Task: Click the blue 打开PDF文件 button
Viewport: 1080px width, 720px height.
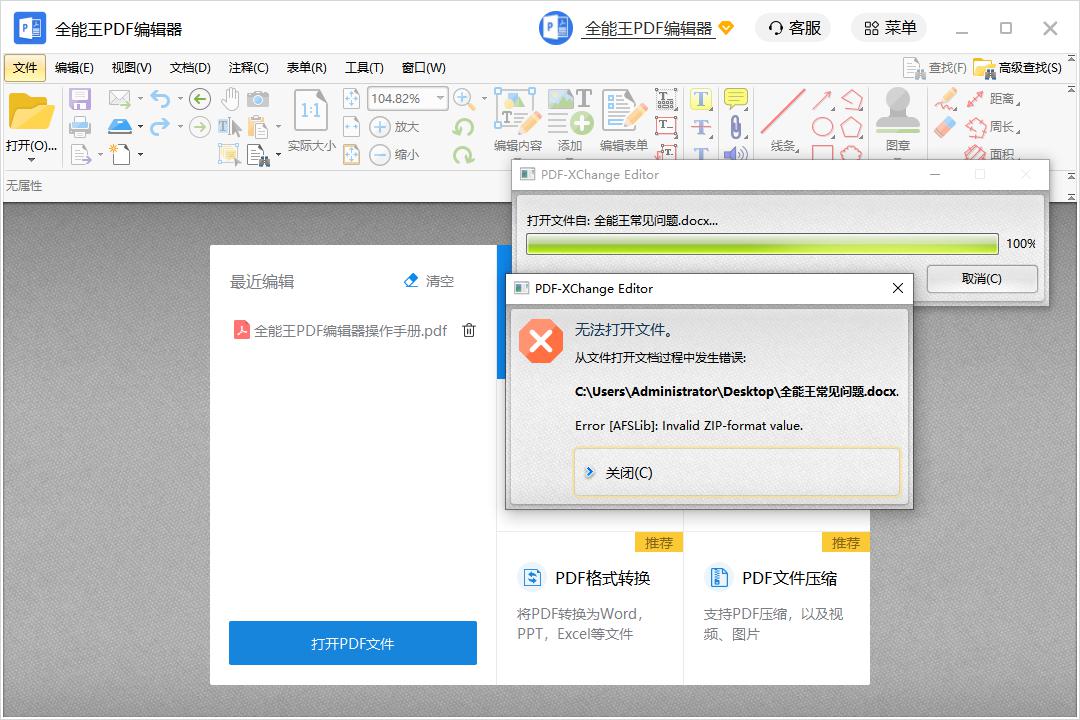Action: 352,643
